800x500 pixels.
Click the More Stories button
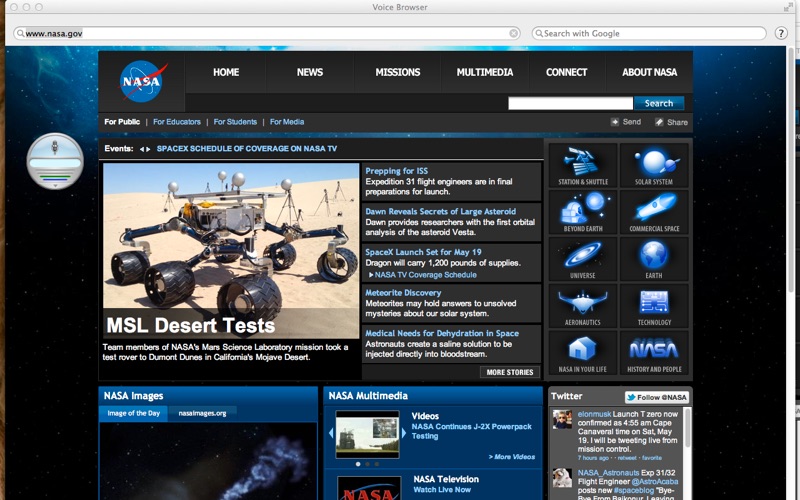[510, 372]
